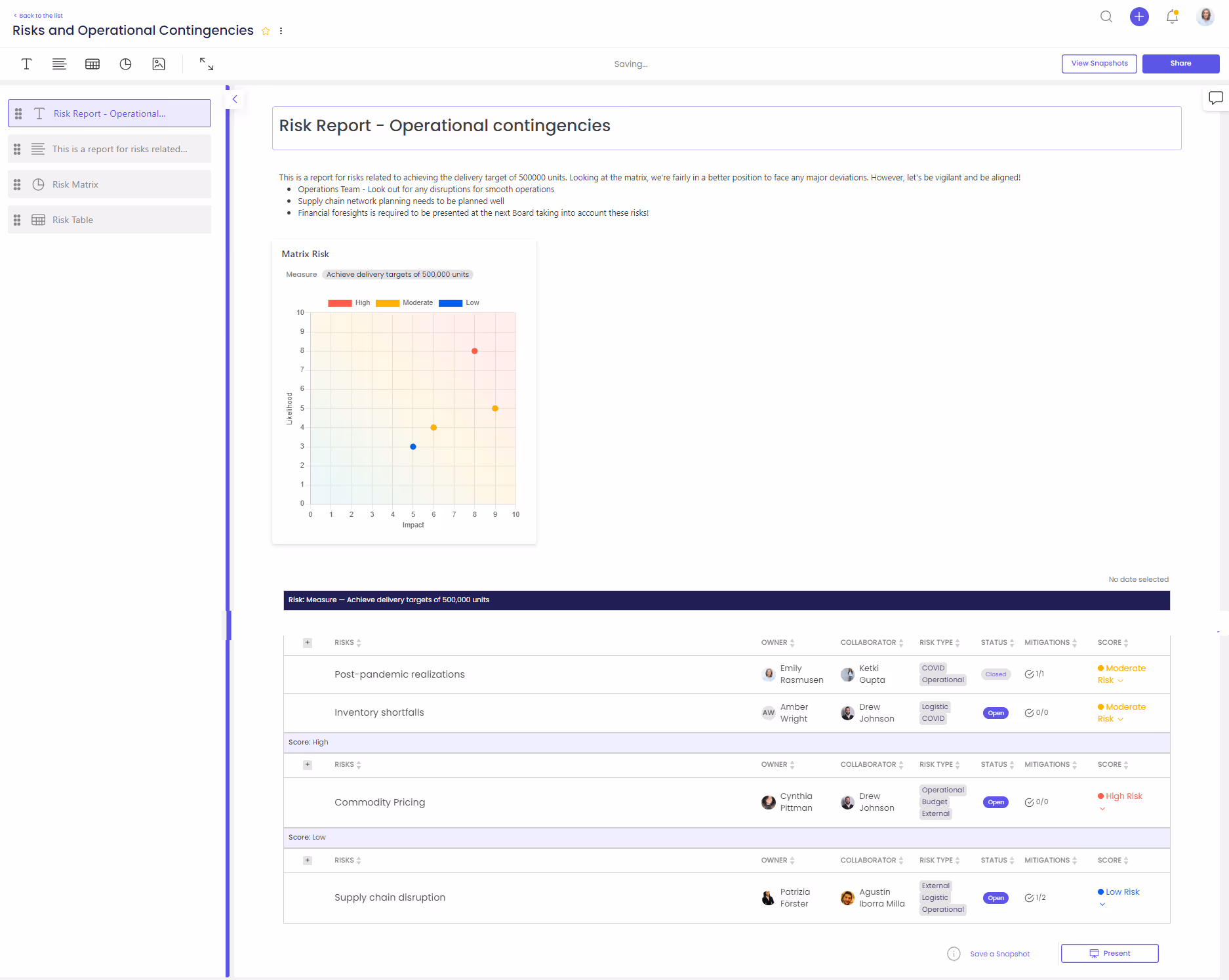Click the View Snapshots button
The height and width of the screenshot is (980, 1229).
(1099, 64)
